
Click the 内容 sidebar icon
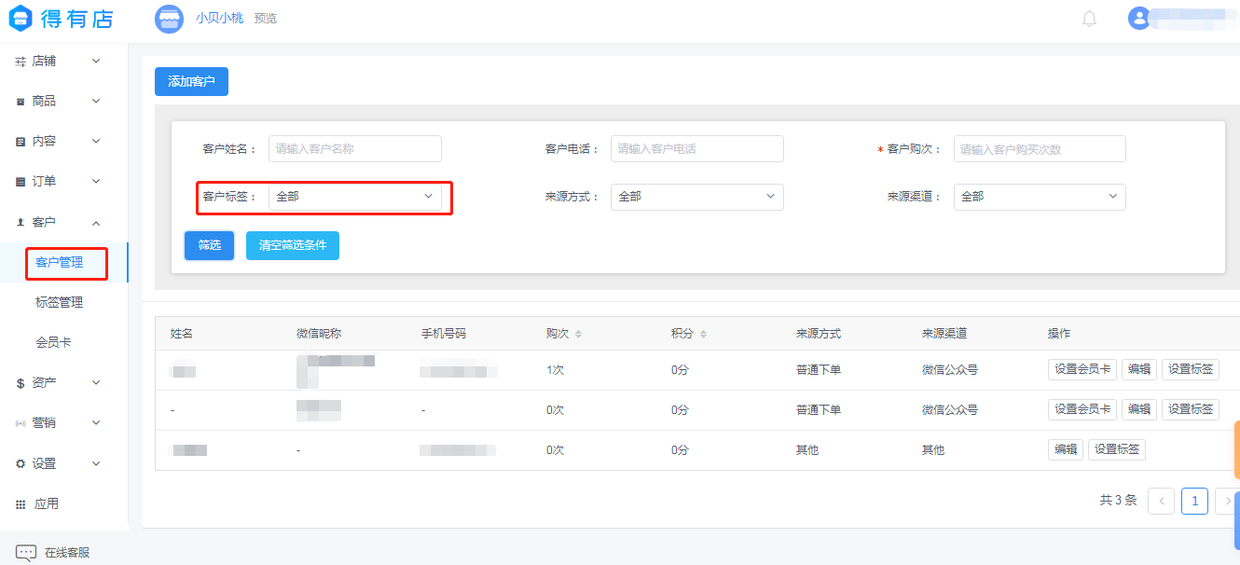click(x=20, y=142)
